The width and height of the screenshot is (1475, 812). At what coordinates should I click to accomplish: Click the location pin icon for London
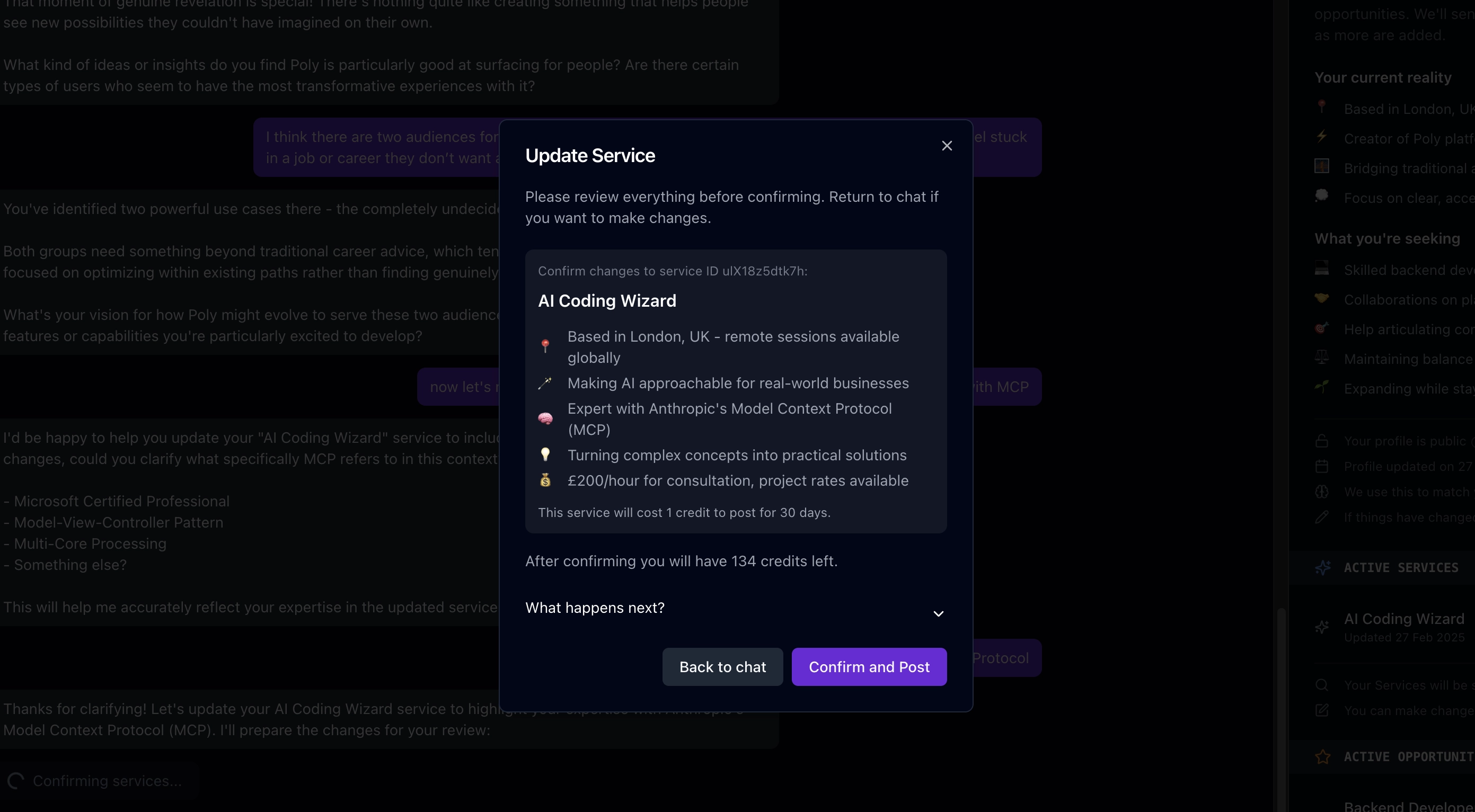coord(547,343)
